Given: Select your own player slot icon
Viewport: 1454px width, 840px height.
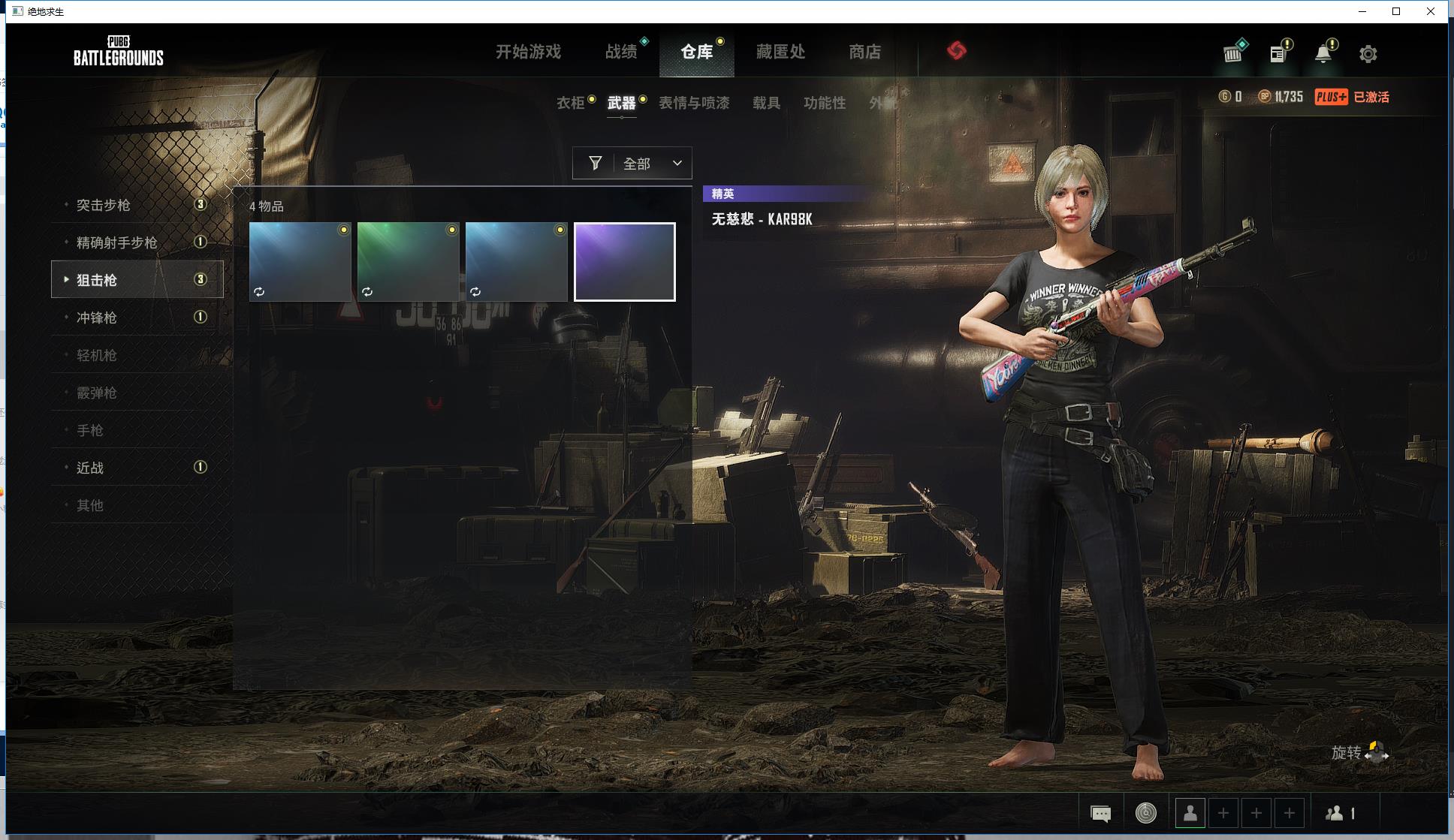Looking at the screenshot, I should click(x=1190, y=813).
